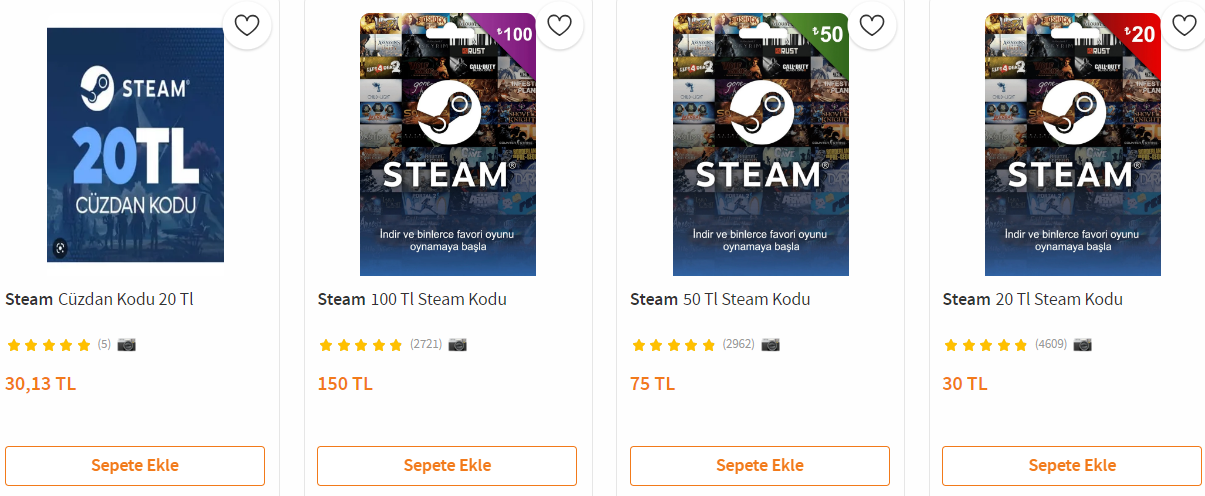1205x496 pixels.
Task: Click camera icon next to 2962 reviews
Action: pos(770,345)
